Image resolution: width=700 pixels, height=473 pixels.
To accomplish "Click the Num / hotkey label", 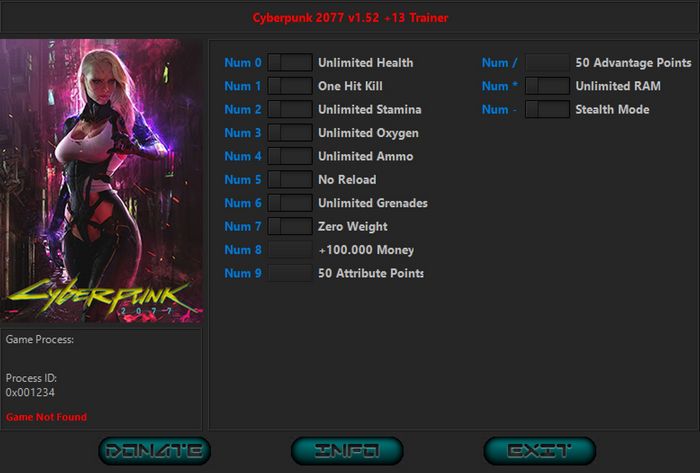I will [x=500, y=62].
